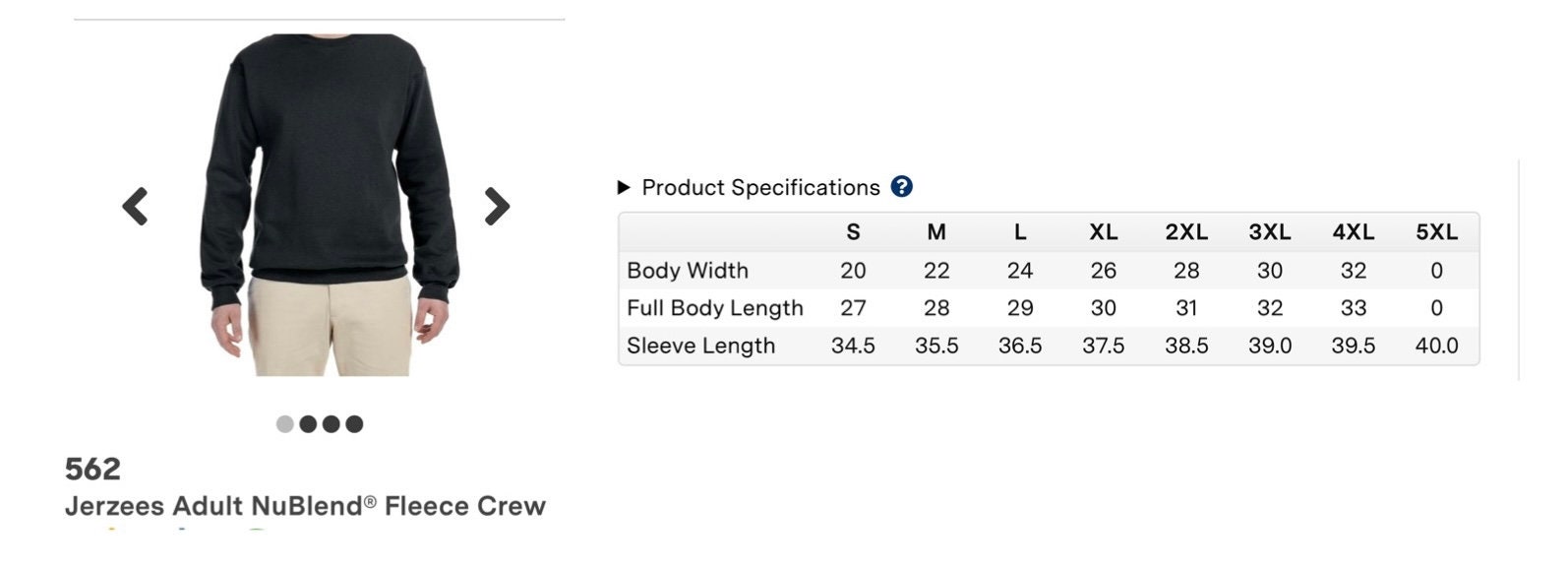Image resolution: width=1568 pixels, height=570 pixels.
Task: Click the S size column header
Action: 853,232
